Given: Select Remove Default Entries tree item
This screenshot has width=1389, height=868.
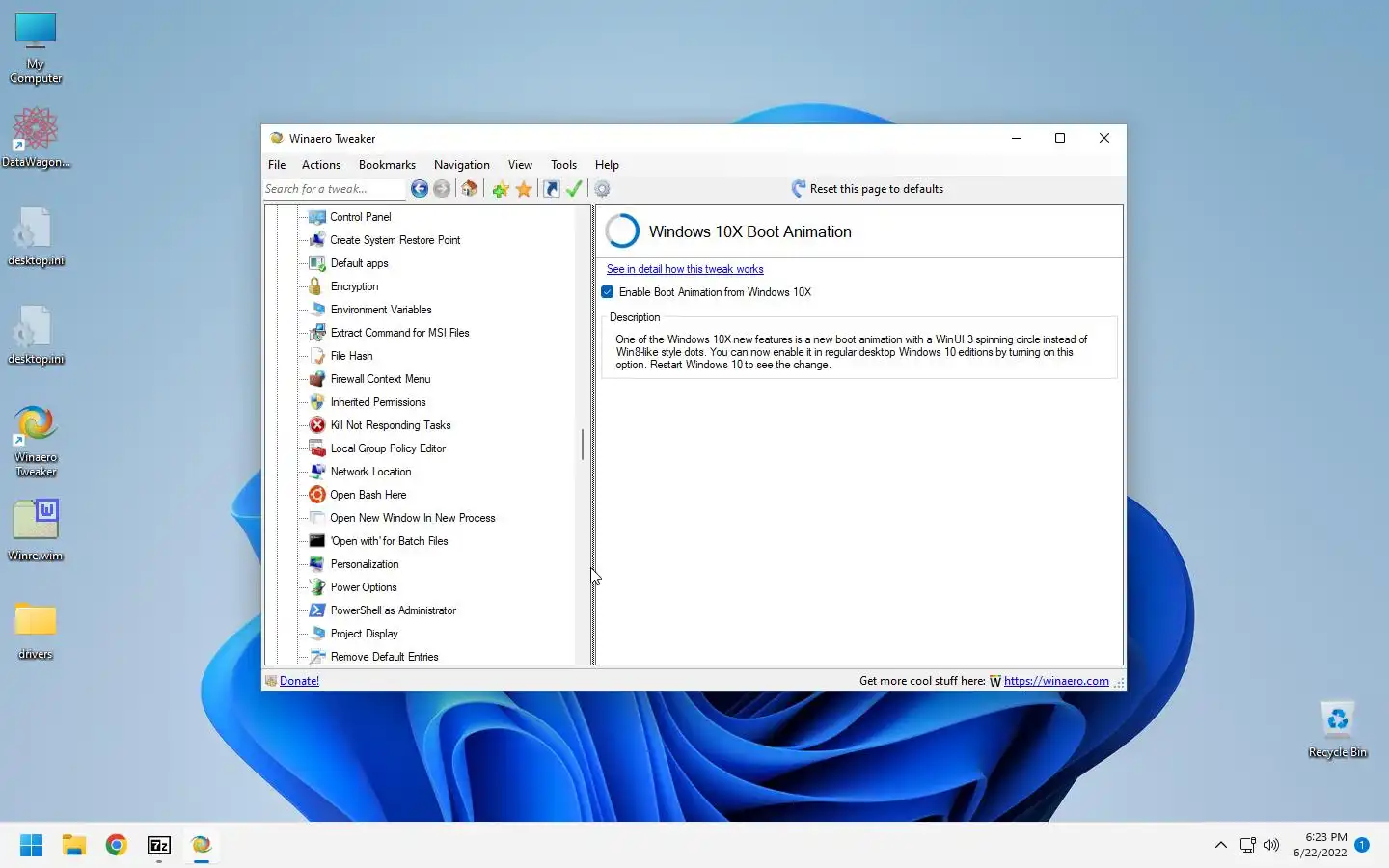Looking at the screenshot, I should point(384,657).
